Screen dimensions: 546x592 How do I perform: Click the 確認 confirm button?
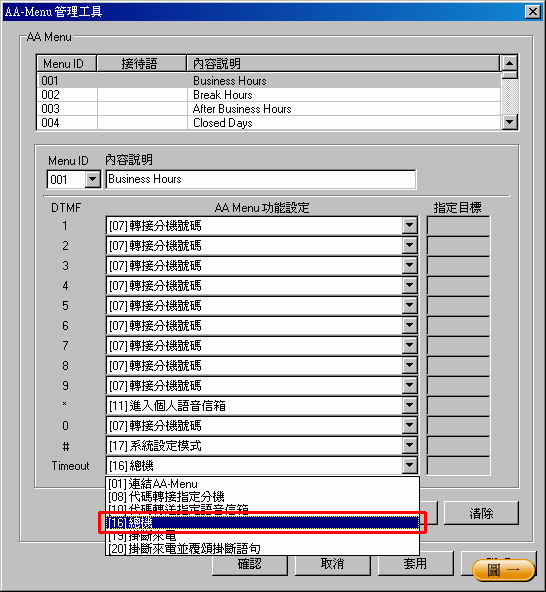click(x=250, y=564)
